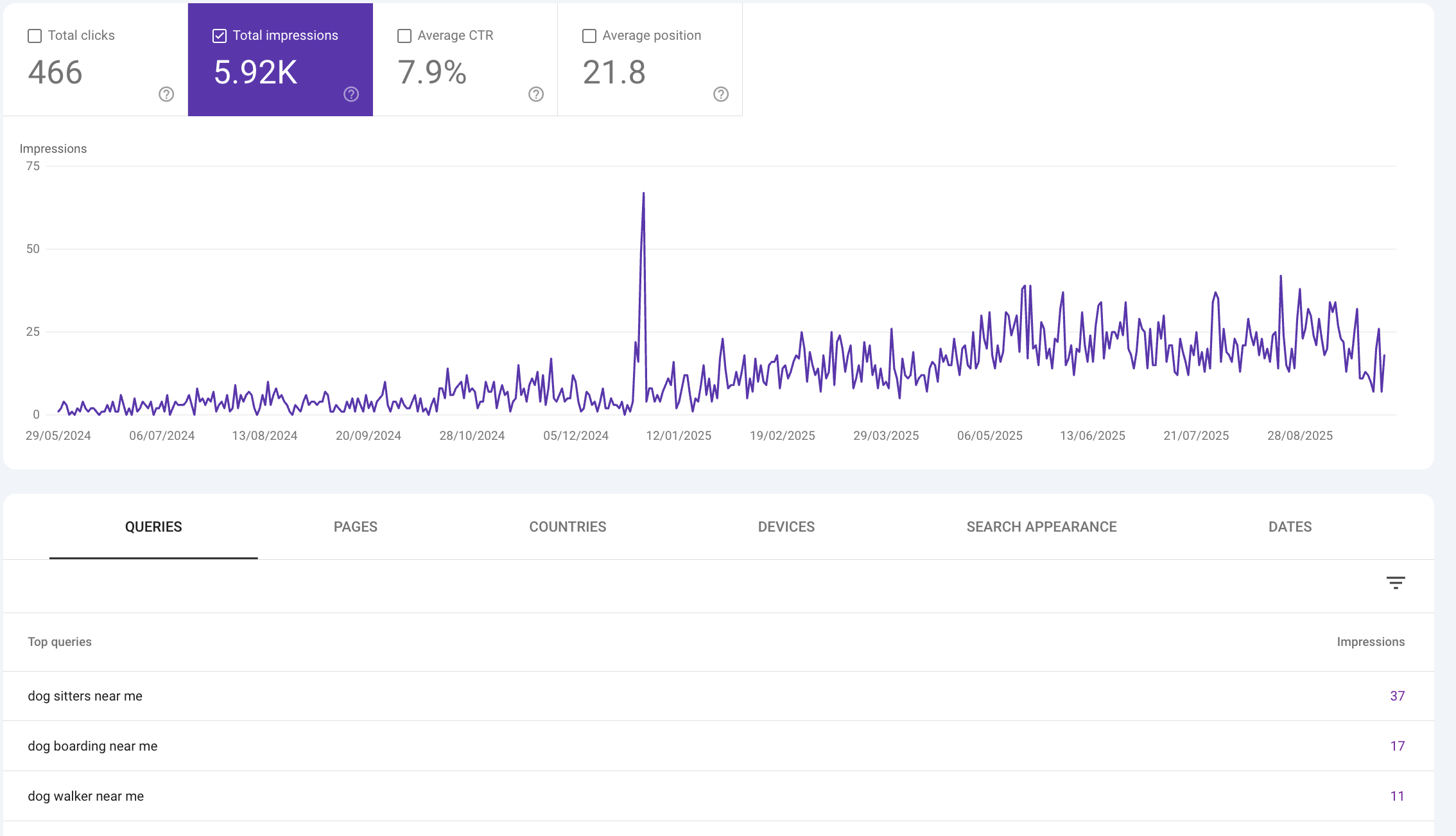Open the Countries tab
1456x836 pixels.
click(568, 527)
